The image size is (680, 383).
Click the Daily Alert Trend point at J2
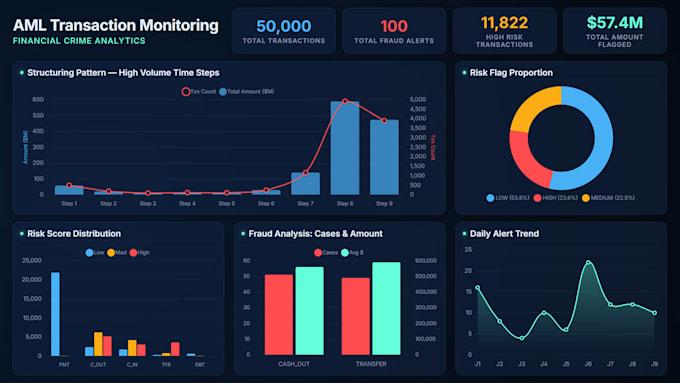tap(500, 321)
